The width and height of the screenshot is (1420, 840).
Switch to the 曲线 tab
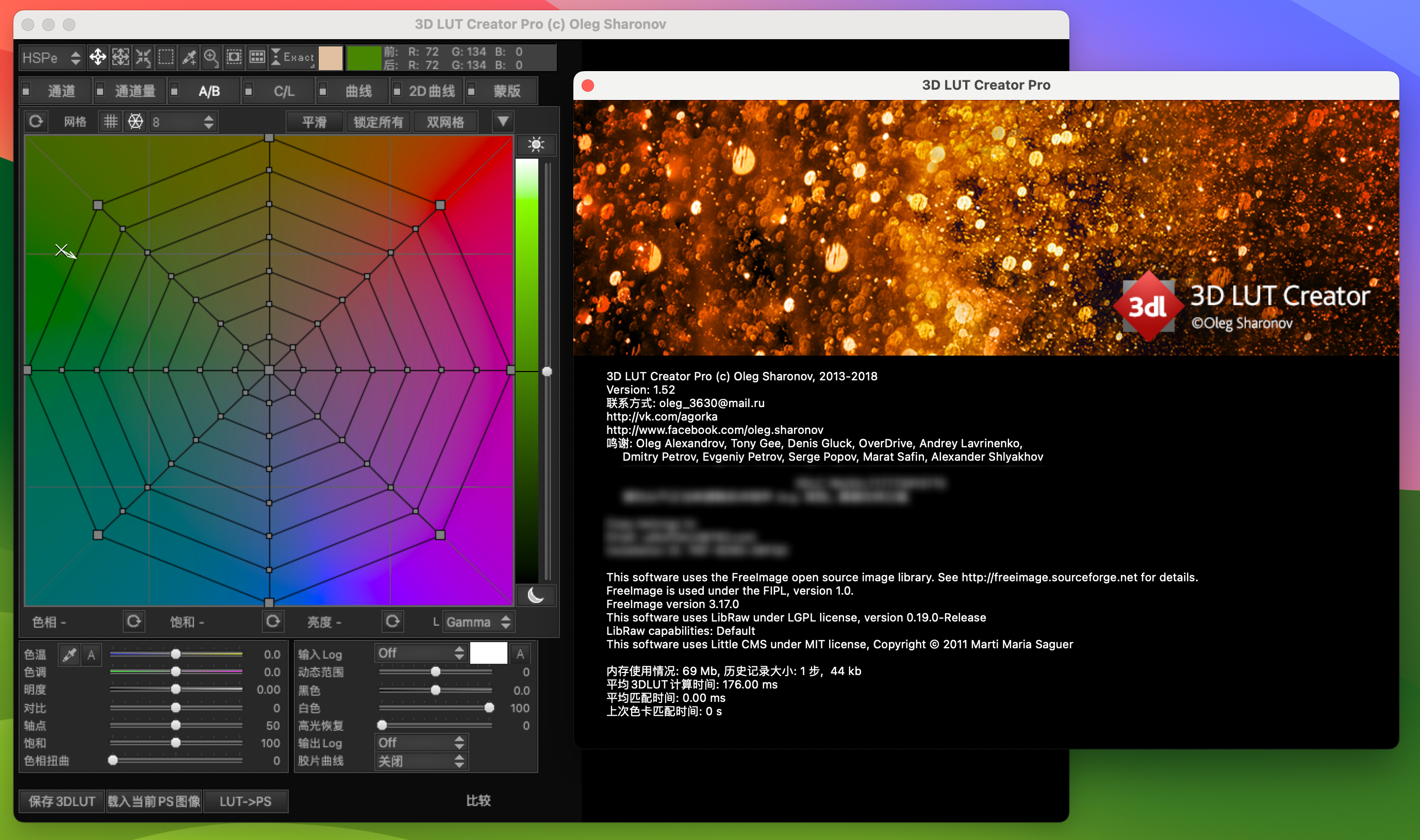coord(352,91)
